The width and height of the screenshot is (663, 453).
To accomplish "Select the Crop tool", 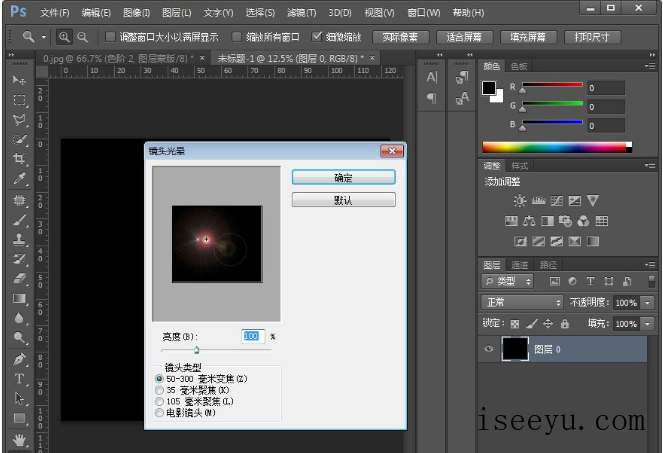I will point(19,160).
